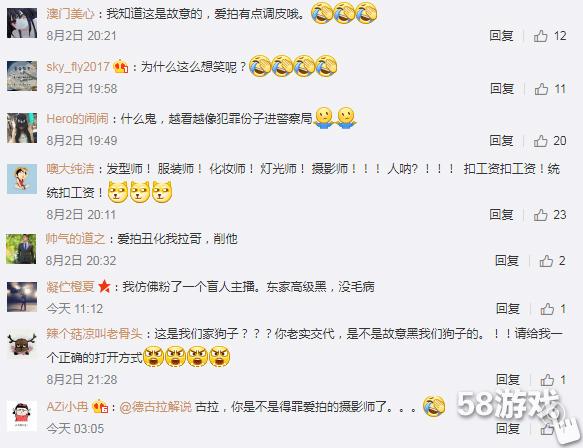Open the avatar of 澳门美心
Viewport: 583px width, 448px height.
click(x=22, y=23)
